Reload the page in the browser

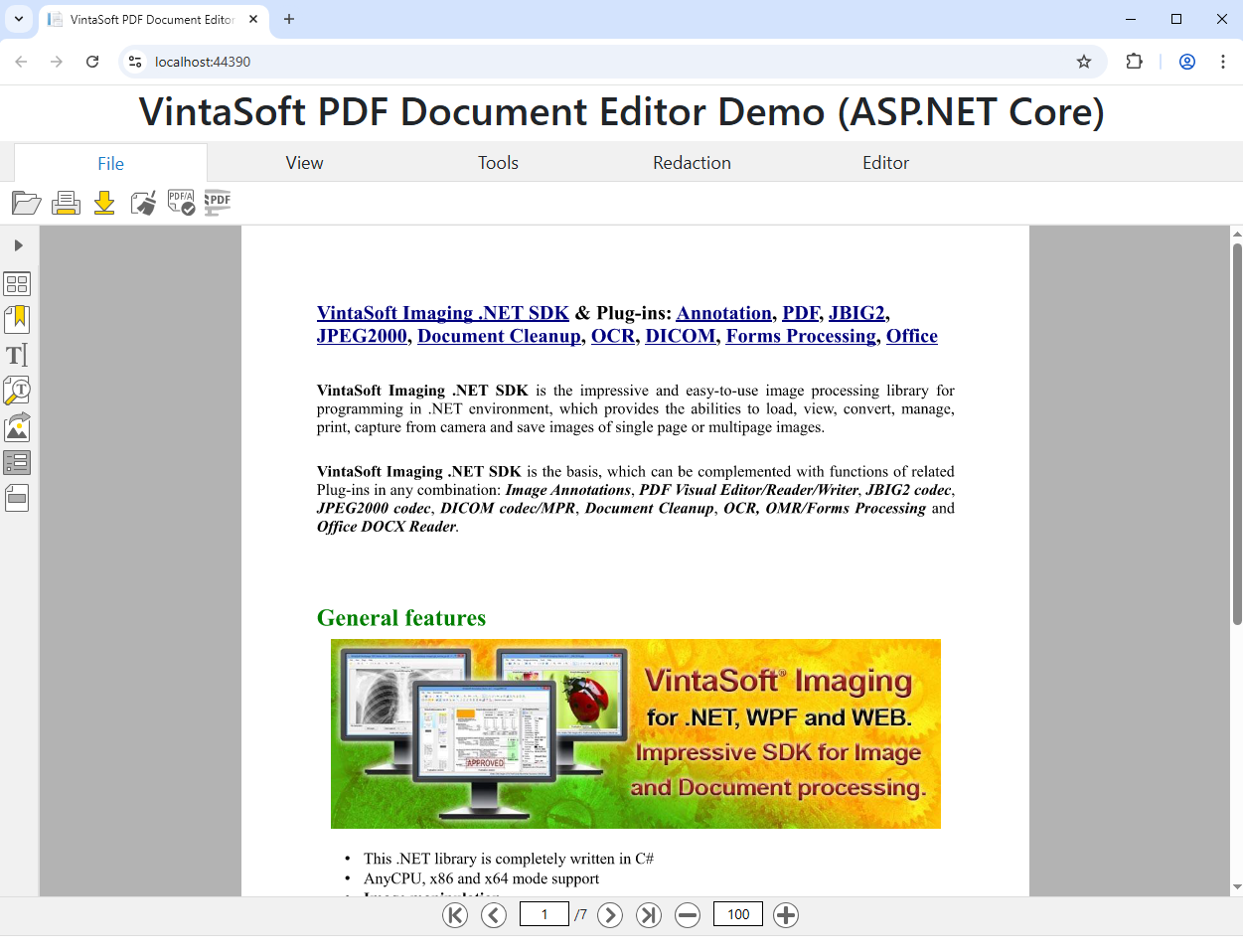click(x=92, y=62)
